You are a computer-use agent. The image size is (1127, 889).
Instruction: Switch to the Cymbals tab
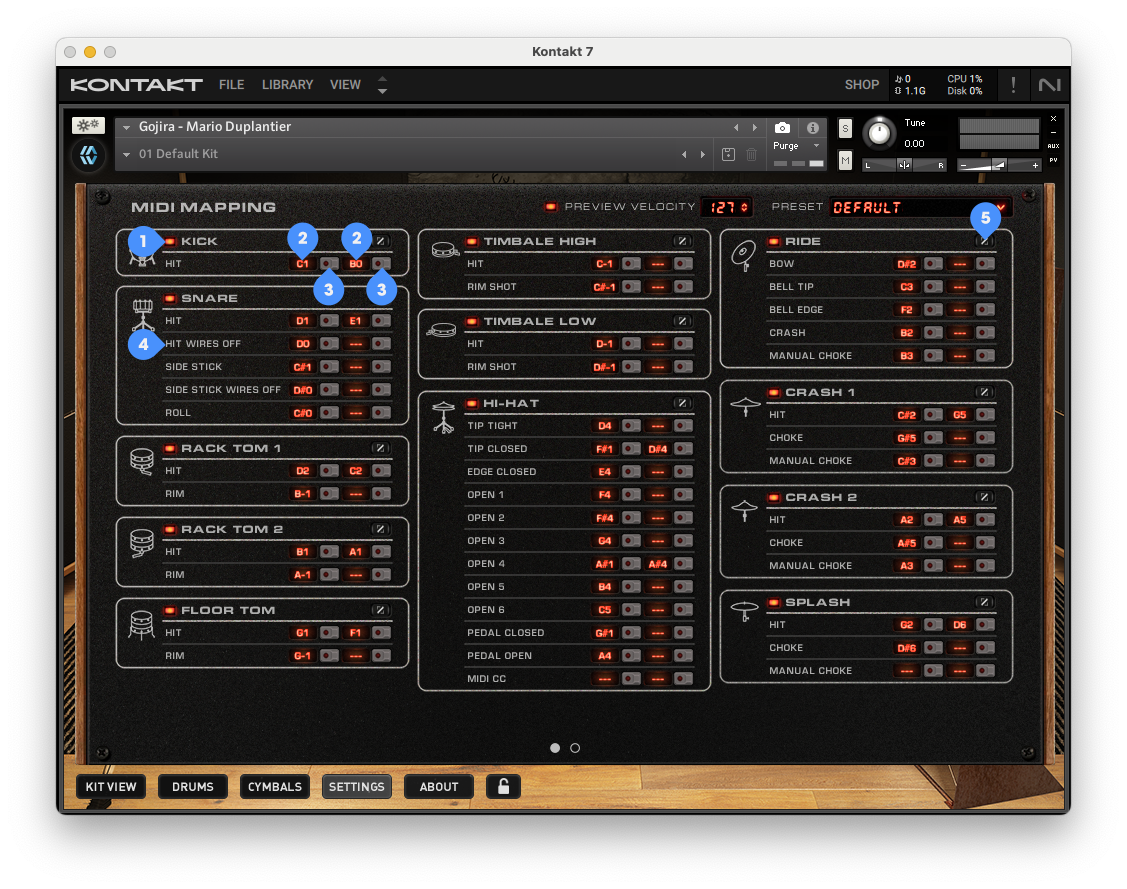275,787
